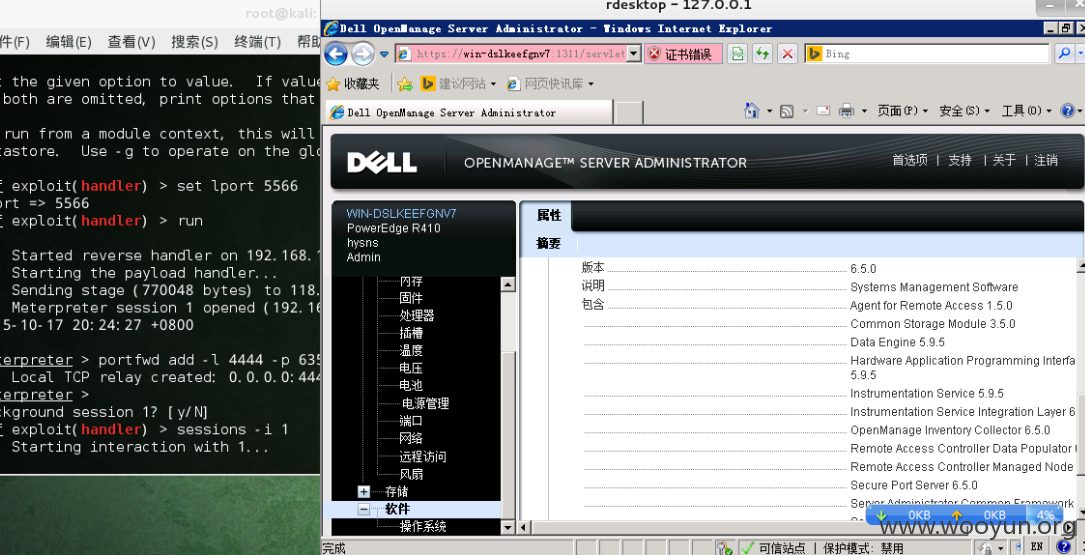1085x555 pixels.
Task: Click the 关于 about link
Action: coord(1004,161)
